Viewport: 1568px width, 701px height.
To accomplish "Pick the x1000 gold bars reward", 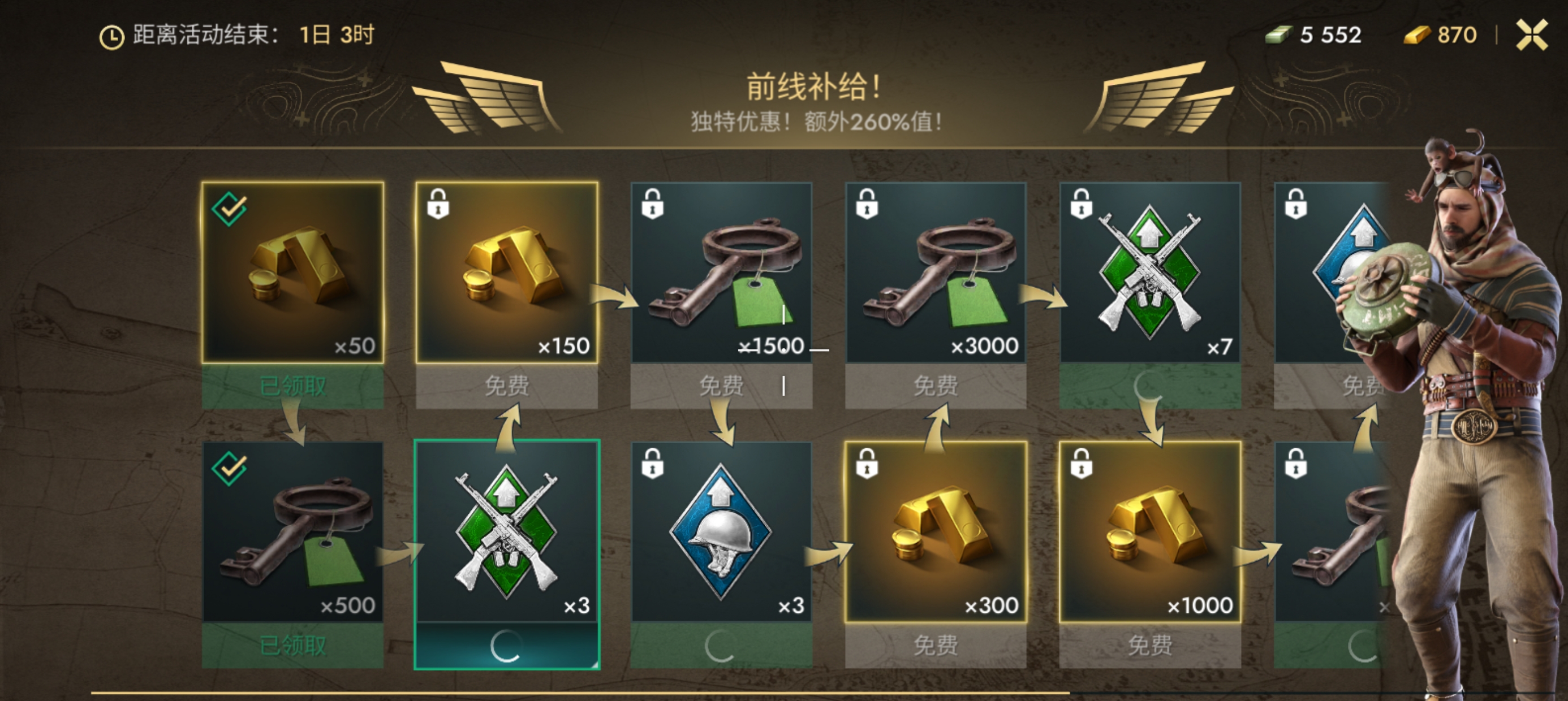I will 1150,531.
